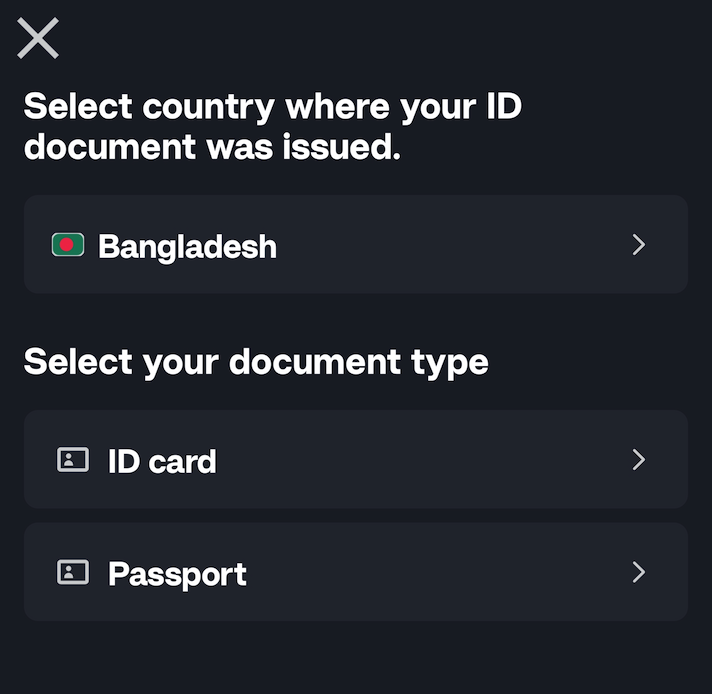Tap the X icon at top left
This screenshot has height=694, width=712.
pos(38,38)
